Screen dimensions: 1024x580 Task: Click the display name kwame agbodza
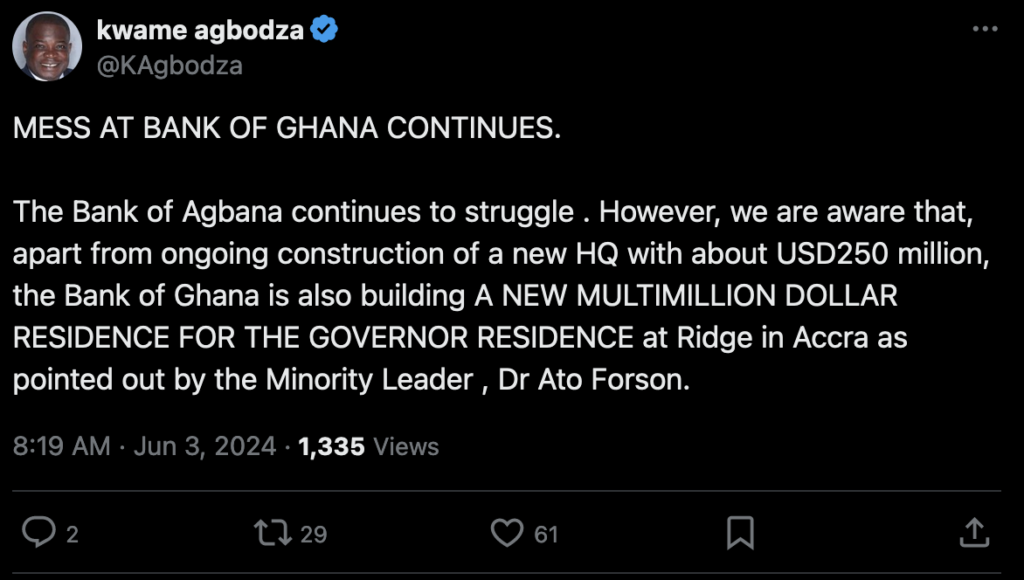(200, 30)
